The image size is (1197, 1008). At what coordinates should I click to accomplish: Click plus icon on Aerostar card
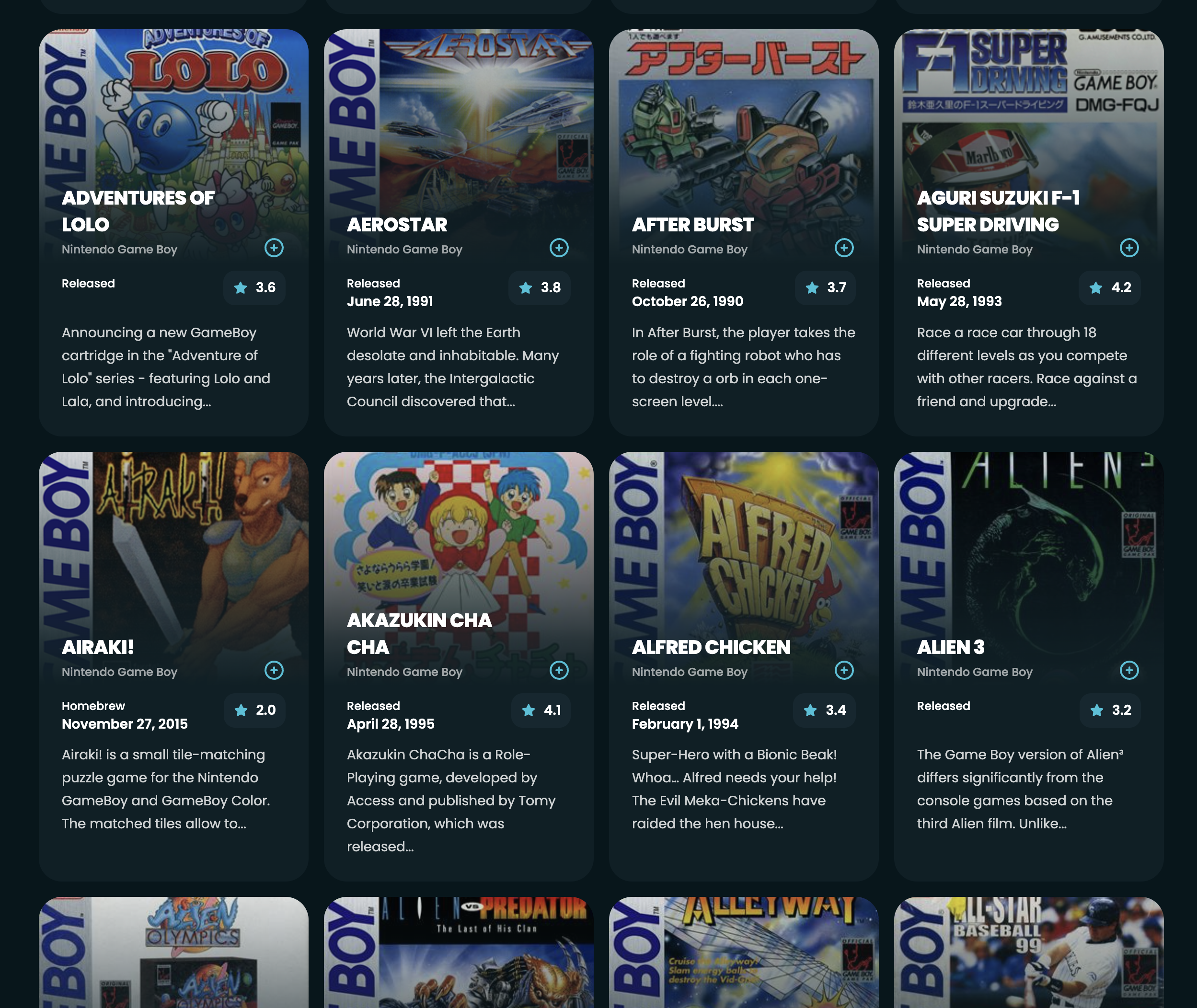tap(559, 248)
